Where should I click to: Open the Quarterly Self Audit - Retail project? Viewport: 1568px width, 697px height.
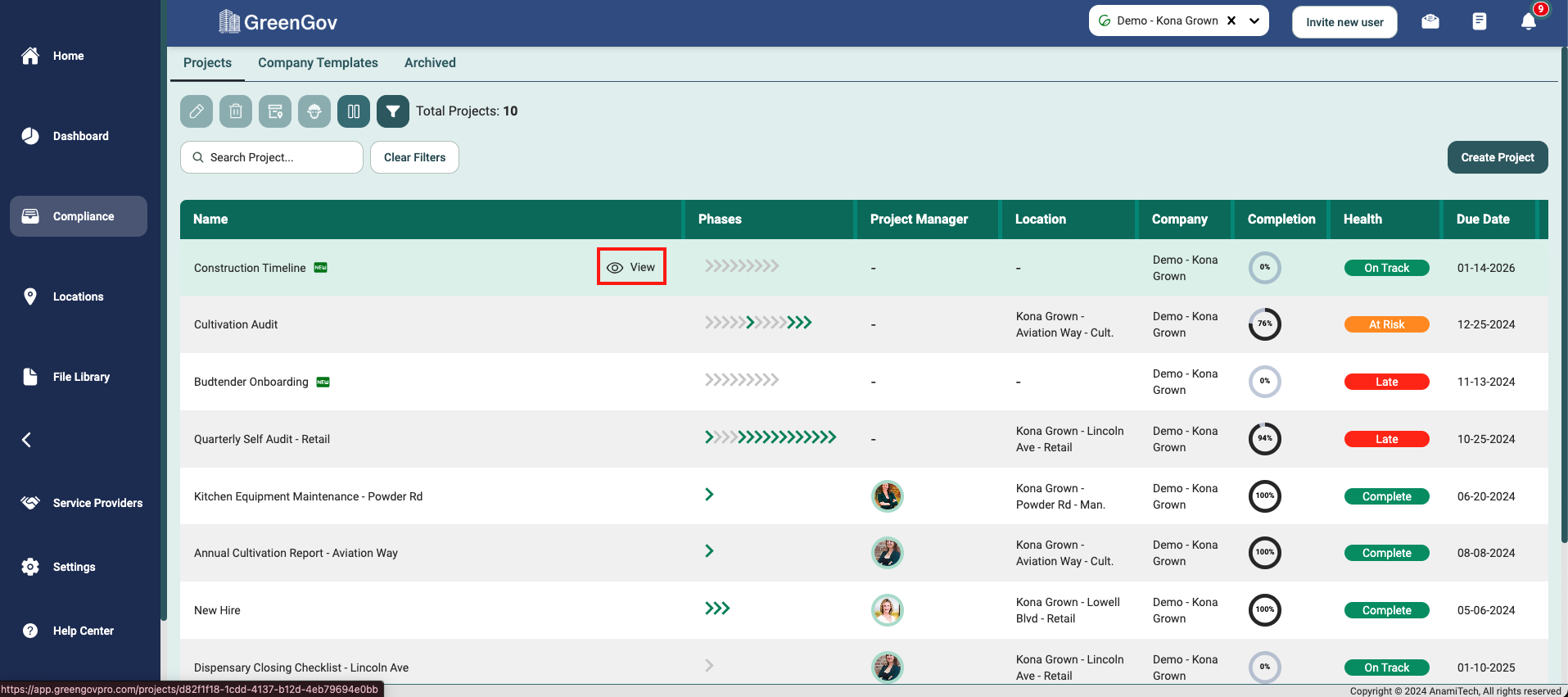tap(262, 439)
